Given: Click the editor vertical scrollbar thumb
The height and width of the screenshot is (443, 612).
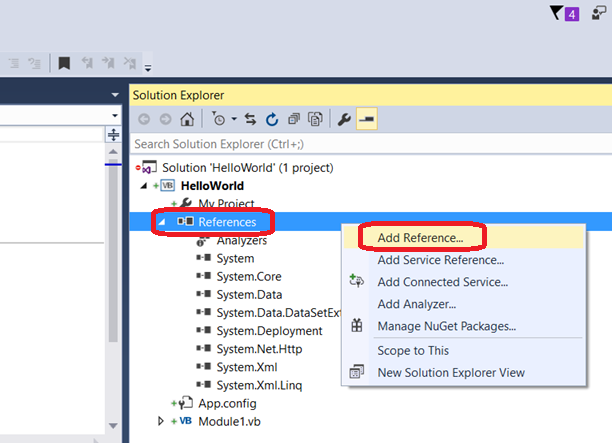Looking at the screenshot, I should point(113,251).
